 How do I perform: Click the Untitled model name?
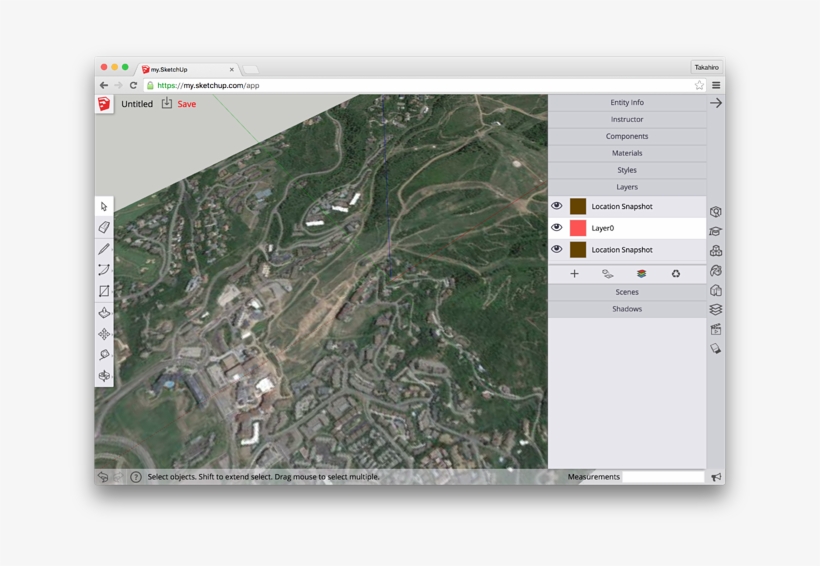pyautogui.click(x=137, y=104)
